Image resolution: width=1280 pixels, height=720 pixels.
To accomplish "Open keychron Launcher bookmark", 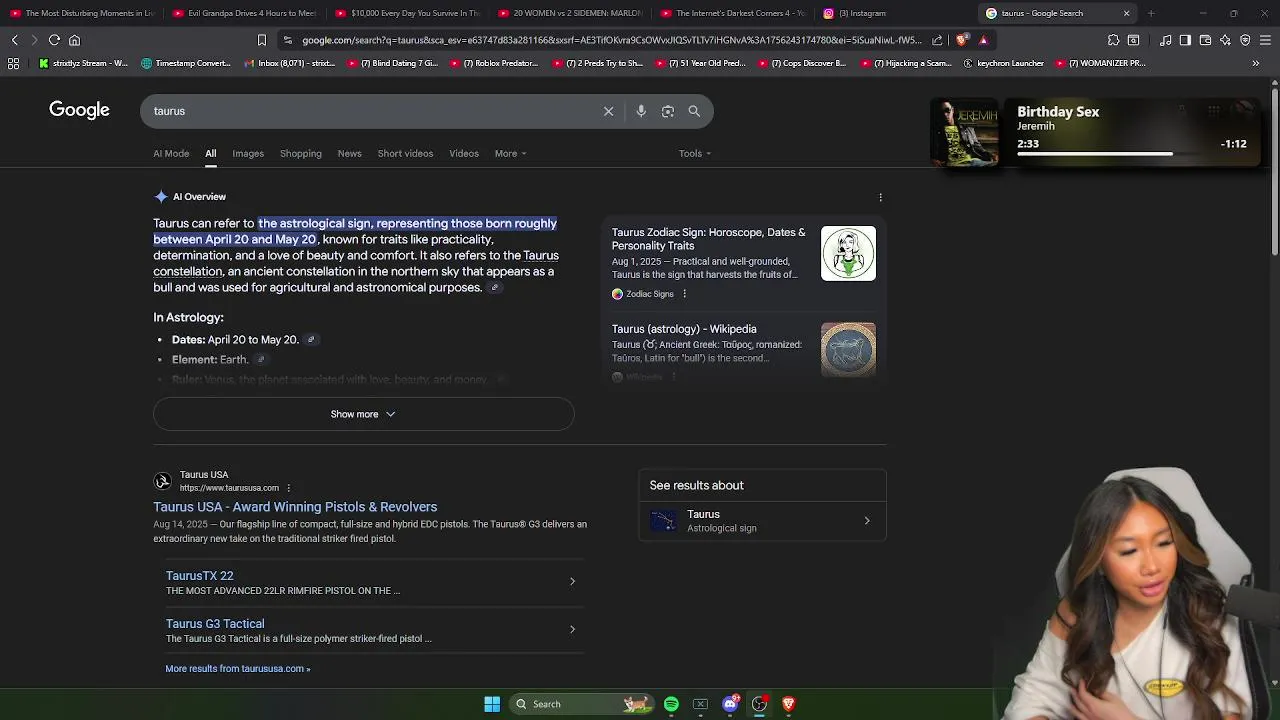I will (1003, 63).
